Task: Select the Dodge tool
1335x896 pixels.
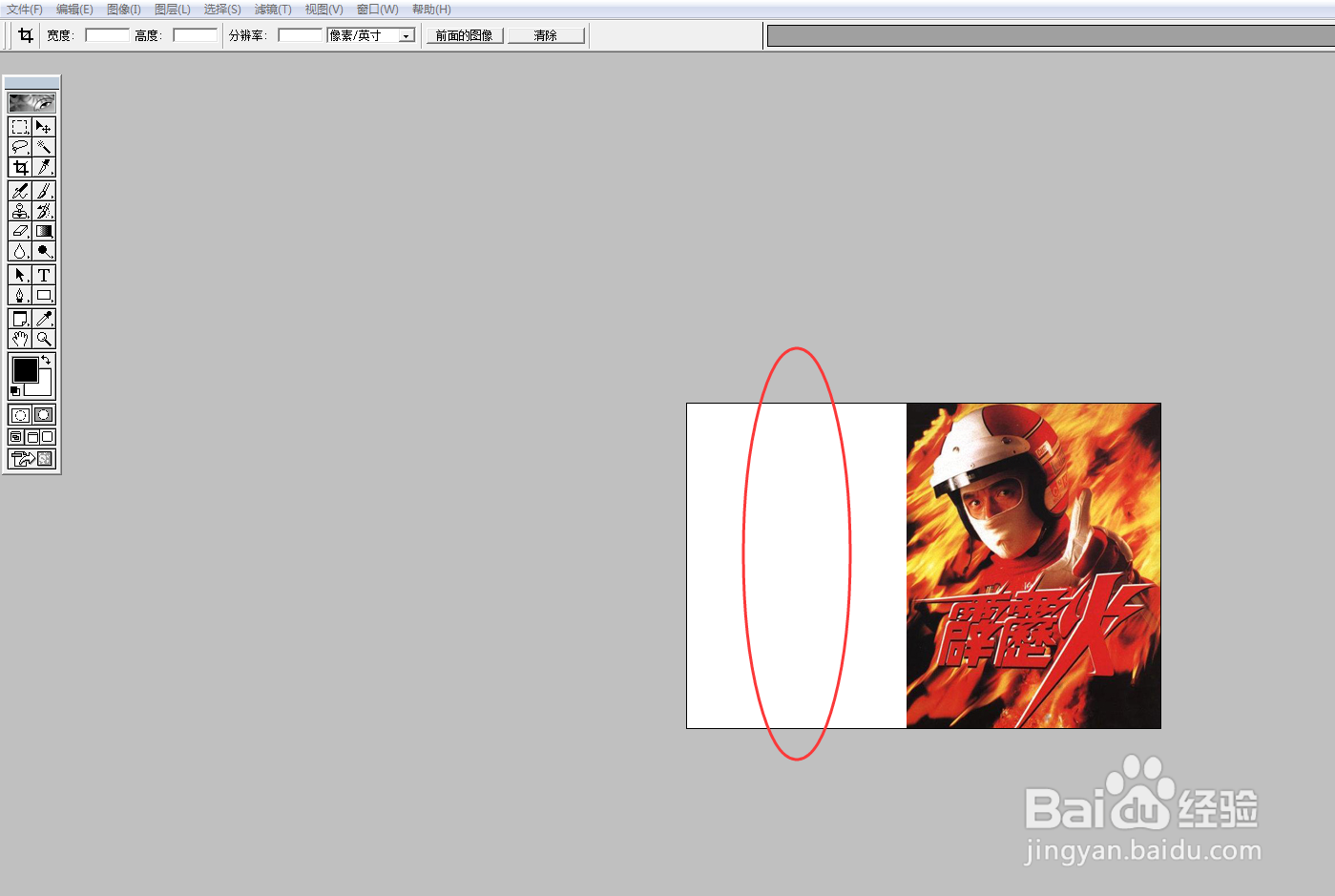Action: point(44,251)
